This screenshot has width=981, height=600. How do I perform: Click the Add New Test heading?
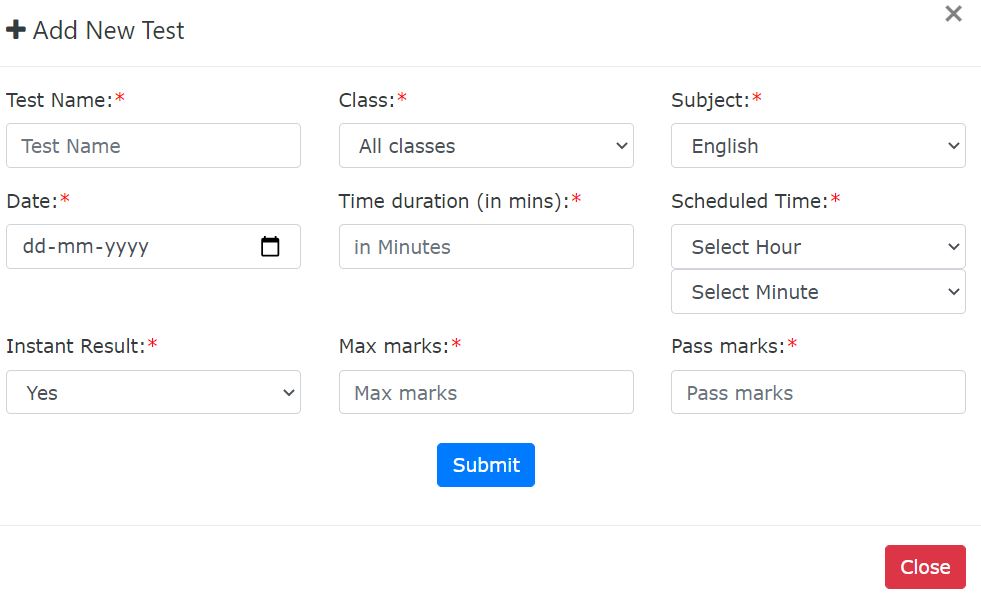tap(108, 30)
